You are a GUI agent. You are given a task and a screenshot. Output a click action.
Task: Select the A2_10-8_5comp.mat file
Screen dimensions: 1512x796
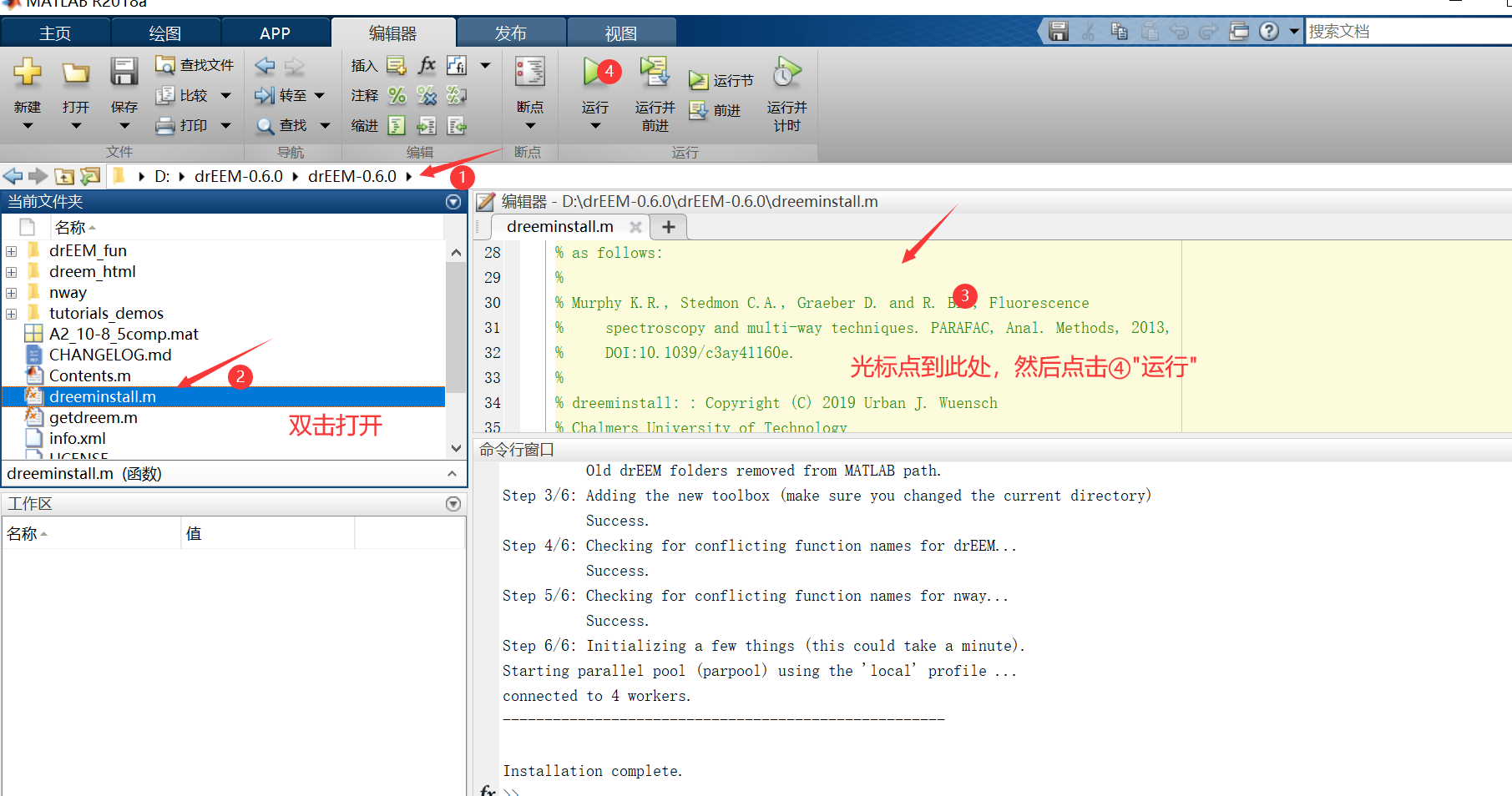(124, 334)
